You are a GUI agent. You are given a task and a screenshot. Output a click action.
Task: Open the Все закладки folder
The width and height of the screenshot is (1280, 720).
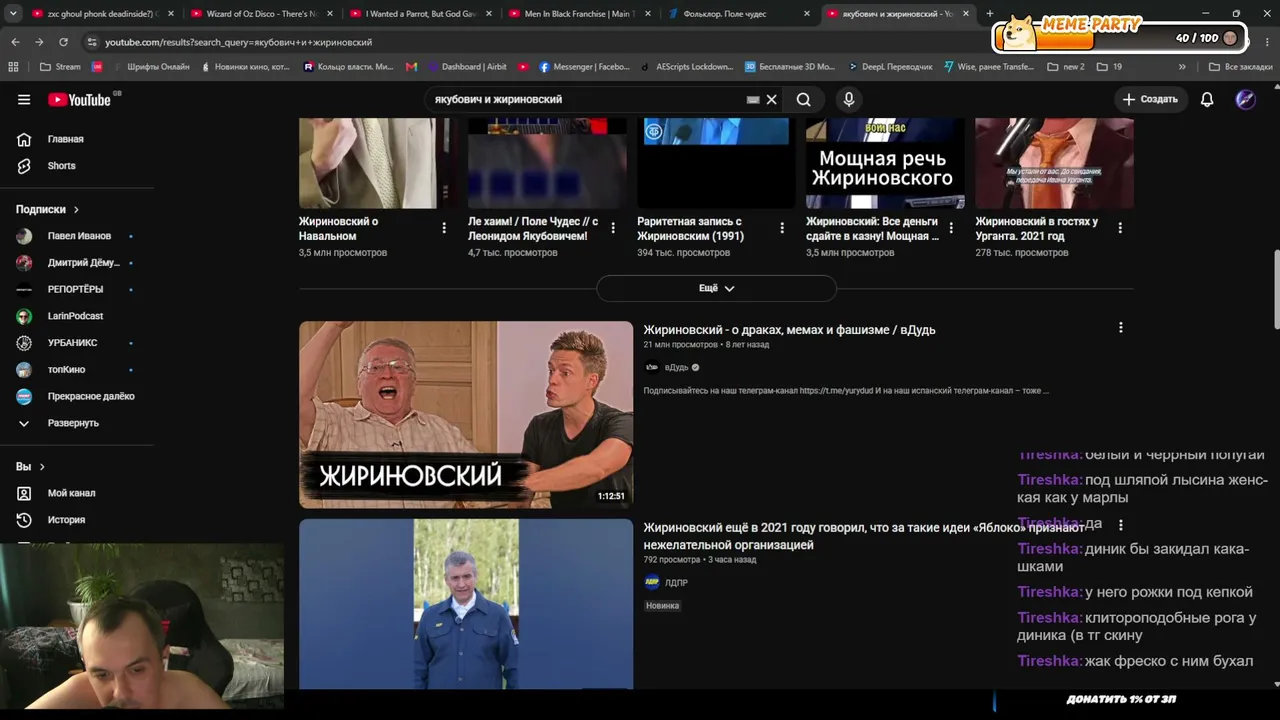1240,67
